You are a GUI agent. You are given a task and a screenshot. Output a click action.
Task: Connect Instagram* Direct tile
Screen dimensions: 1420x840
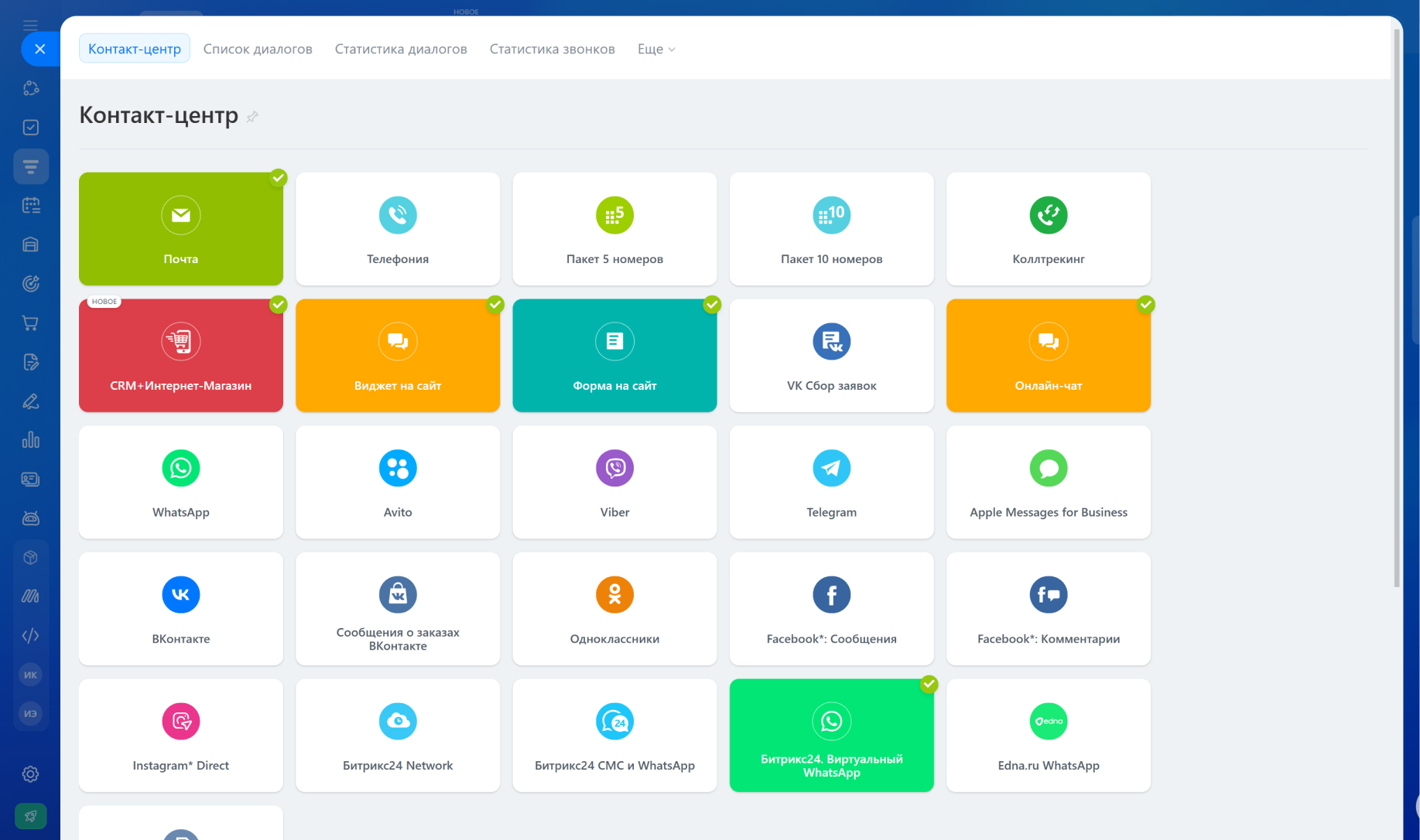pyautogui.click(x=180, y=736)
